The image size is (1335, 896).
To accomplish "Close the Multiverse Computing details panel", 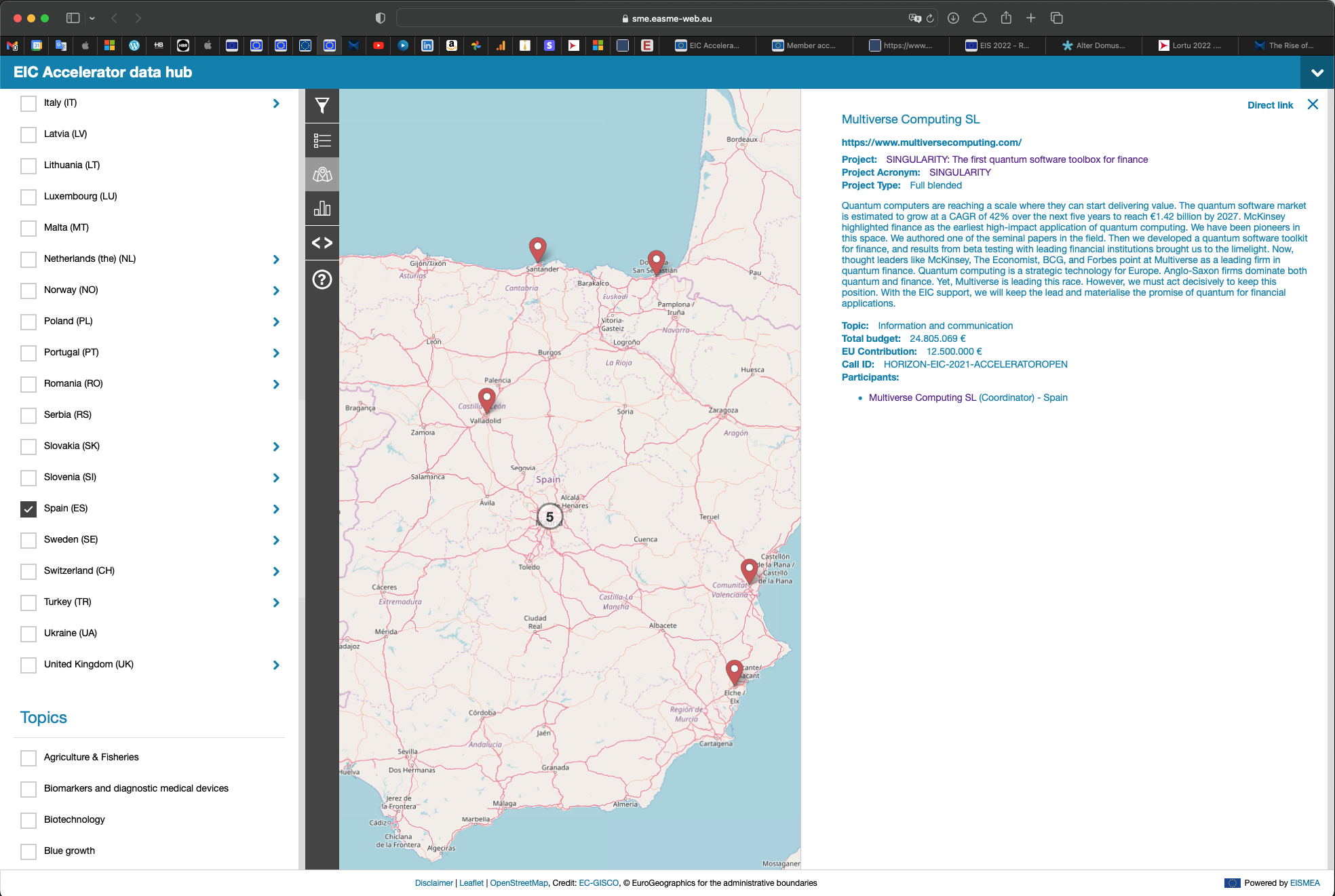I will point(1313,104).
